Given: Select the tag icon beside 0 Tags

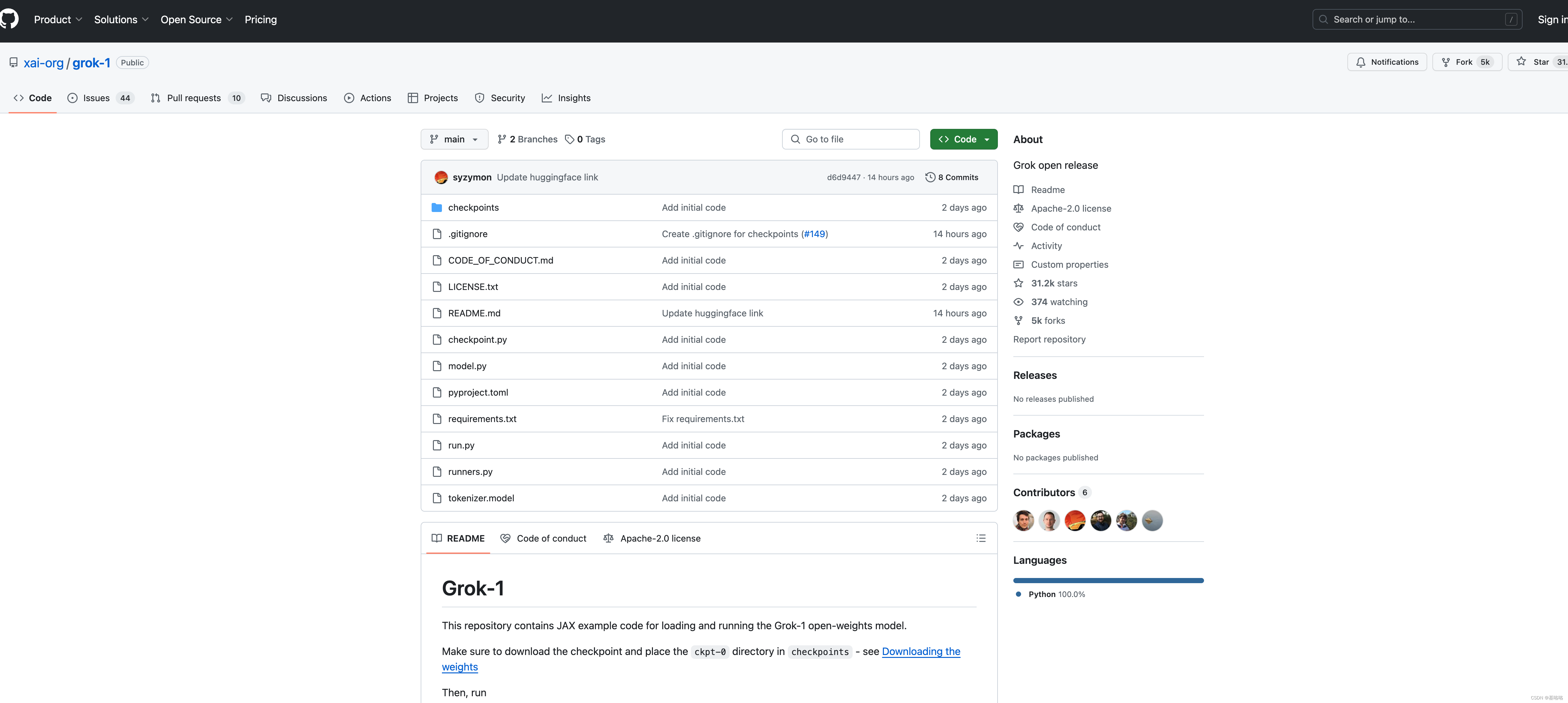Looking at the screenshot, I should point(569,140).
